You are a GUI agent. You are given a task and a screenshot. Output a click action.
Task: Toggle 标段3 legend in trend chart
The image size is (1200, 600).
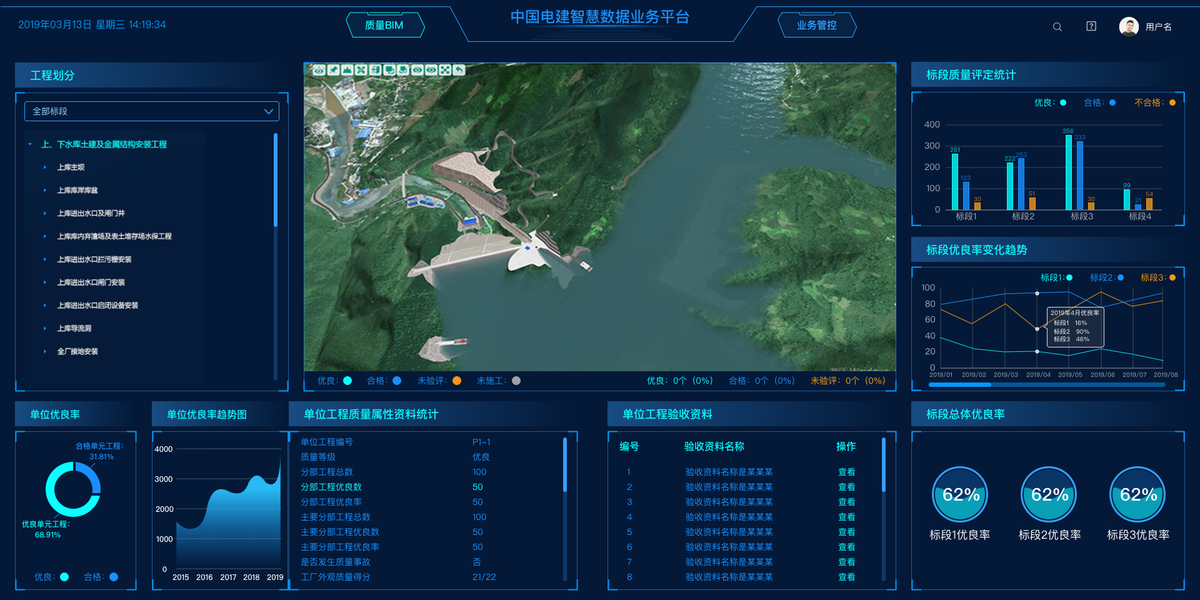(x=1157, y=277)
